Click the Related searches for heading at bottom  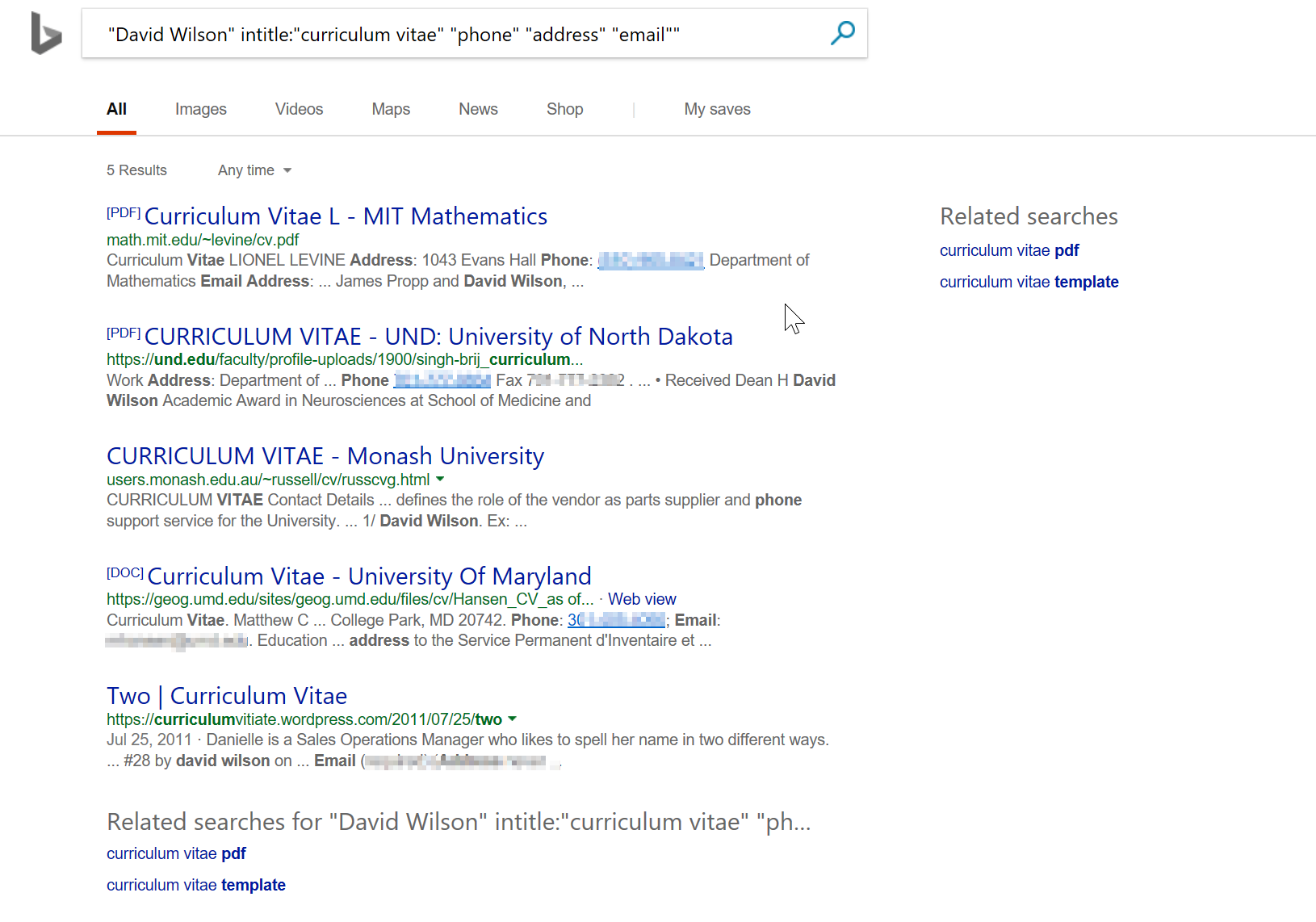point(459,822)
